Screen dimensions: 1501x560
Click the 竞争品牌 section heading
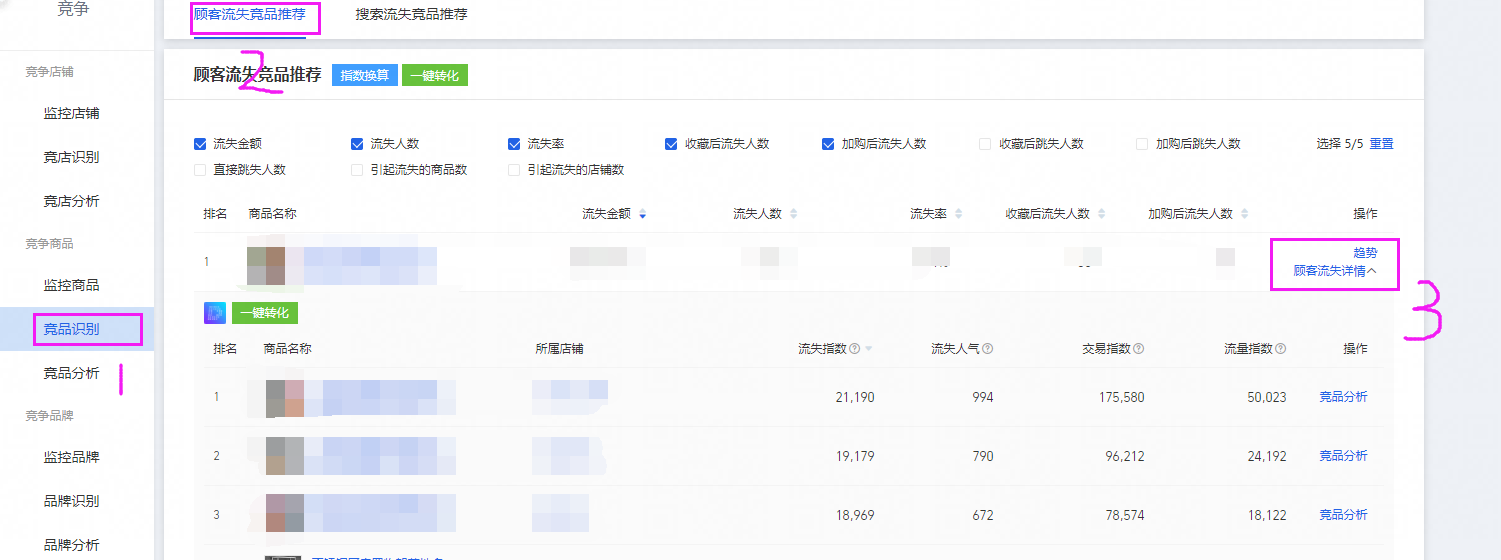pyautogui.click(x=50, y=415)
